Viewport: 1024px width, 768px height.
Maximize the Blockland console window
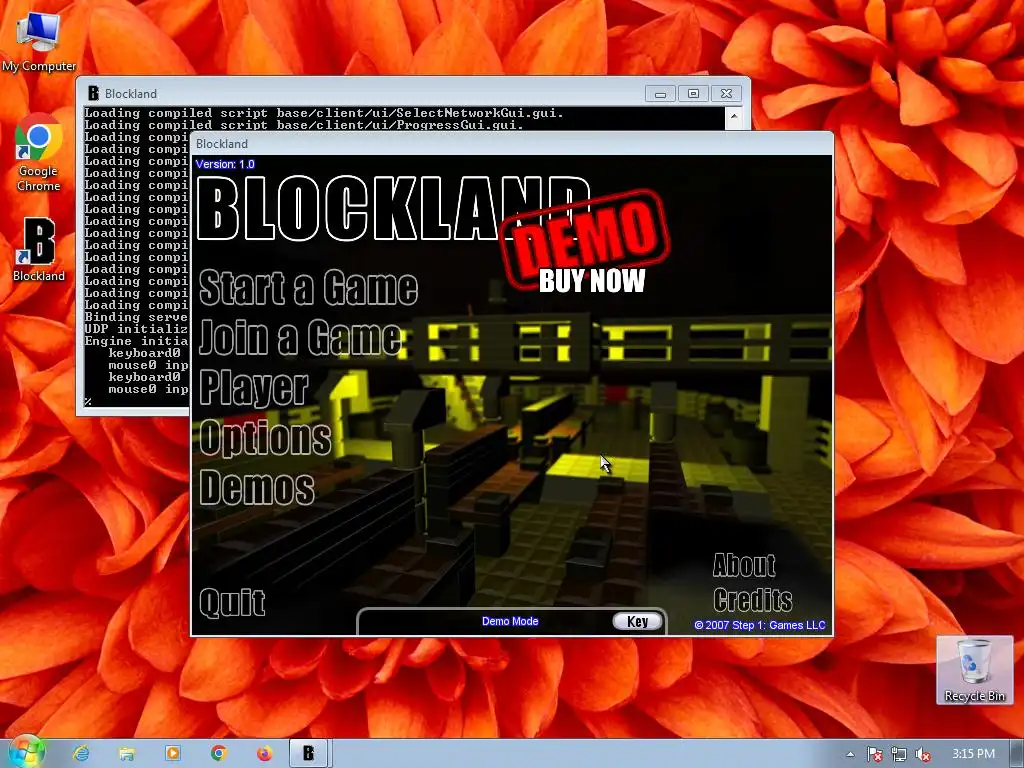(x=693, y=94)
